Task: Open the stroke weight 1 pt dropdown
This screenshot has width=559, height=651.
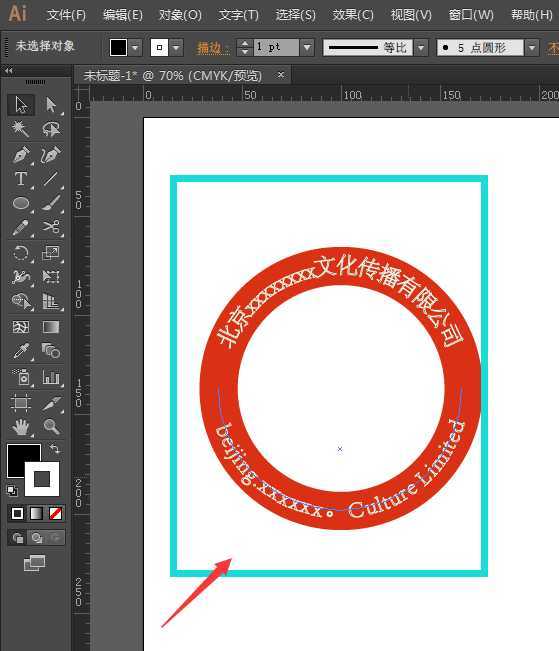Action: click(307, 47)
